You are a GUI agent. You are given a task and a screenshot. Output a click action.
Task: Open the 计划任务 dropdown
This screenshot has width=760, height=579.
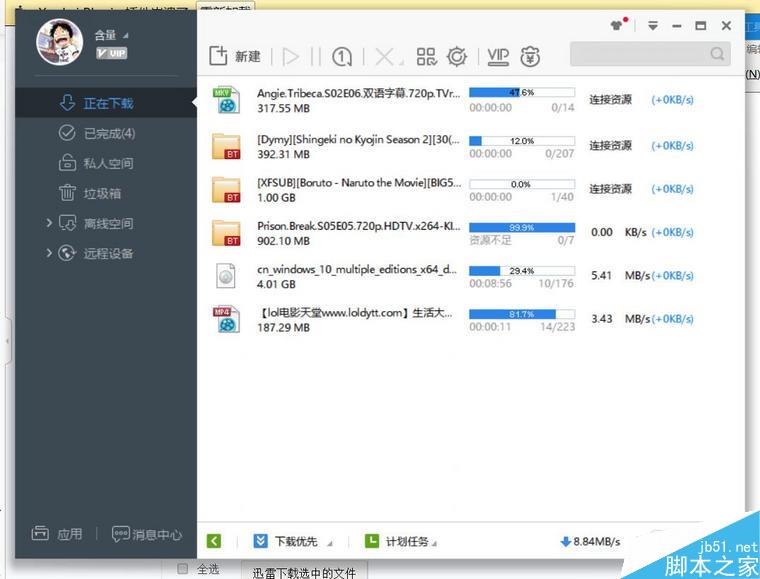pos(400,541)
